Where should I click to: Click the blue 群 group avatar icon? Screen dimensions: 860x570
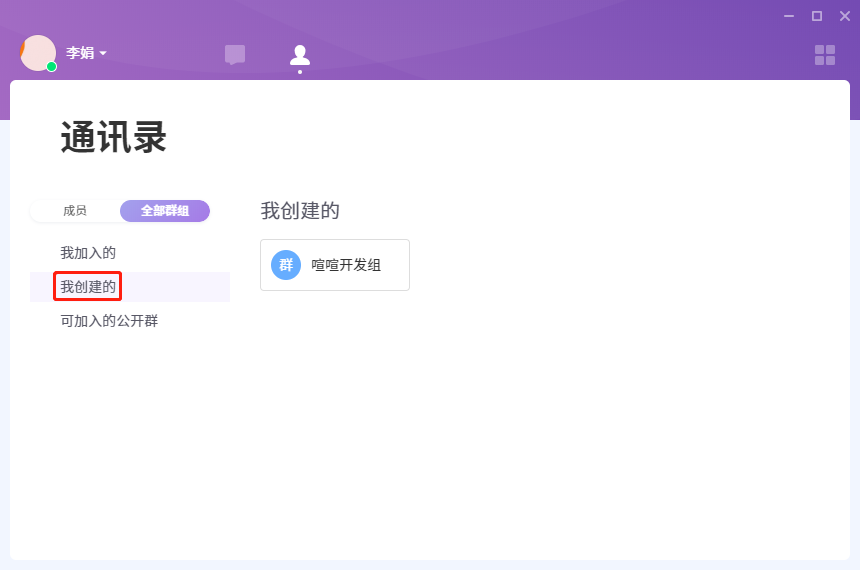point(286,265)
